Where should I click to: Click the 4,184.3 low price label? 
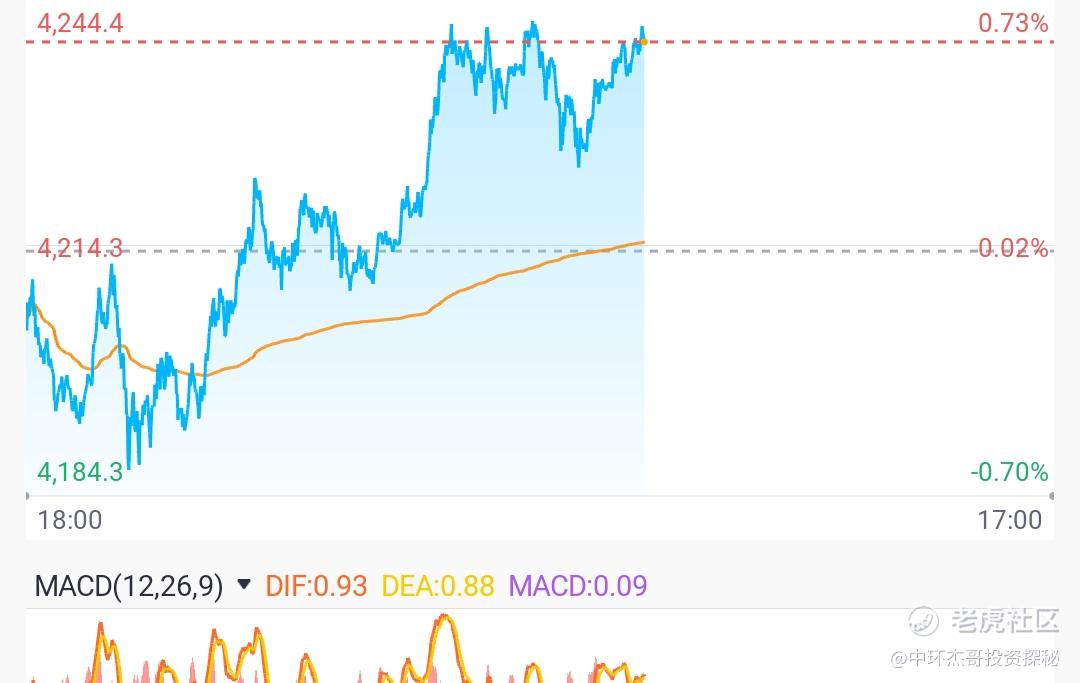click(80, 472)
